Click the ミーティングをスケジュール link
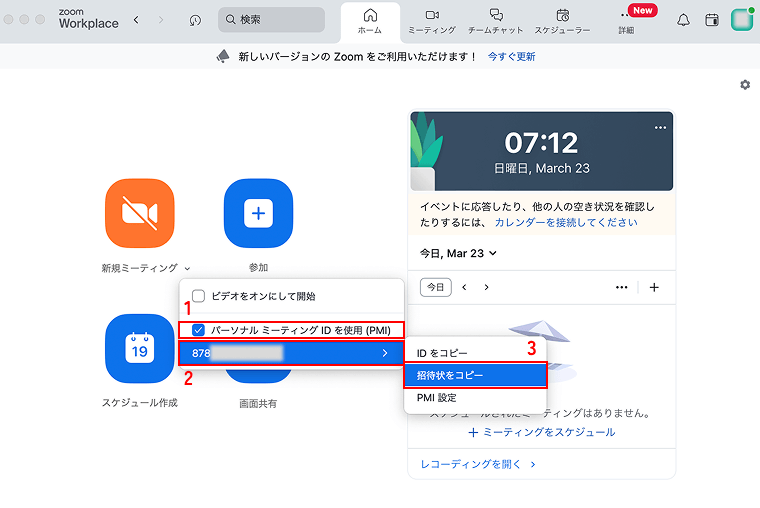The height and width of the screenshot is (508, 760). [x=542, y=432]
